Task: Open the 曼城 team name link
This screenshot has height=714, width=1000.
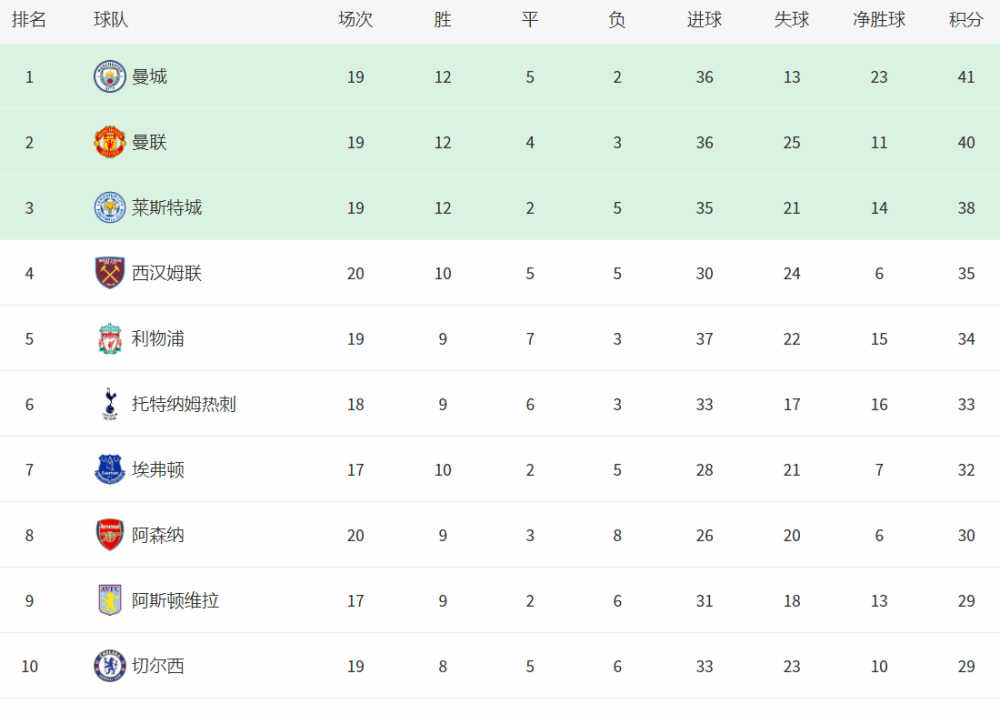Action: 149,77
